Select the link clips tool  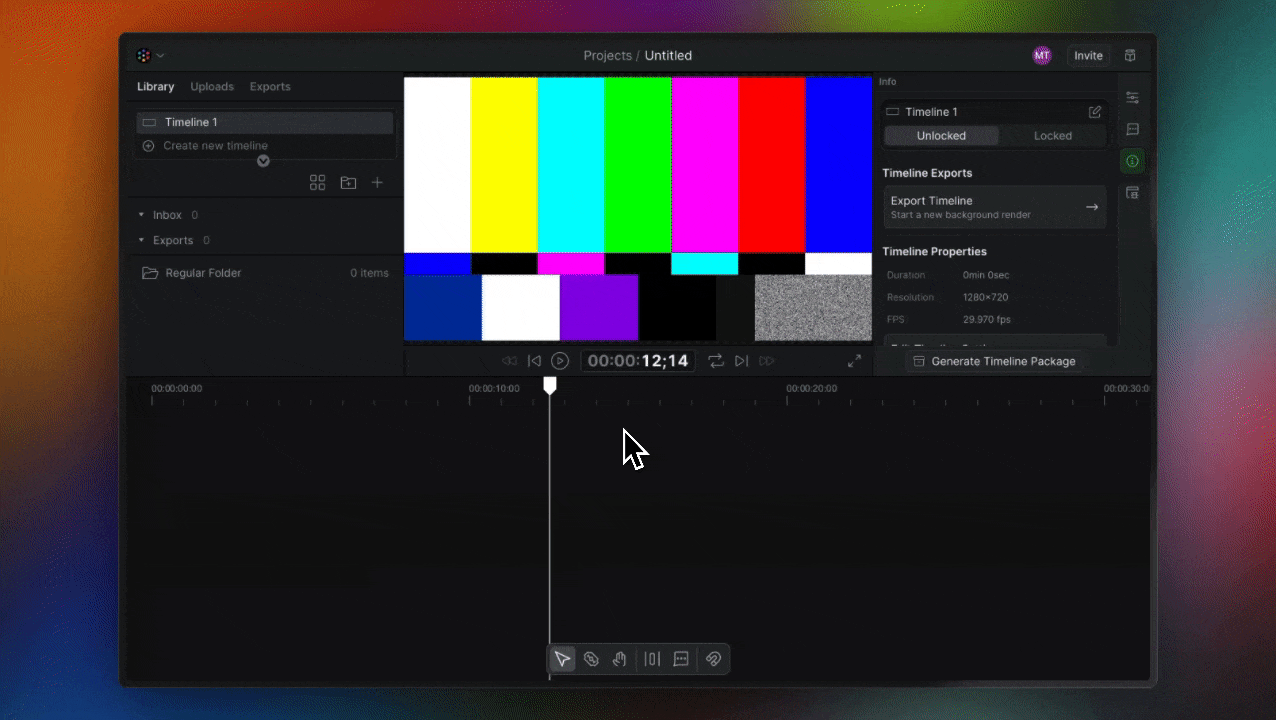coord(591,659)
